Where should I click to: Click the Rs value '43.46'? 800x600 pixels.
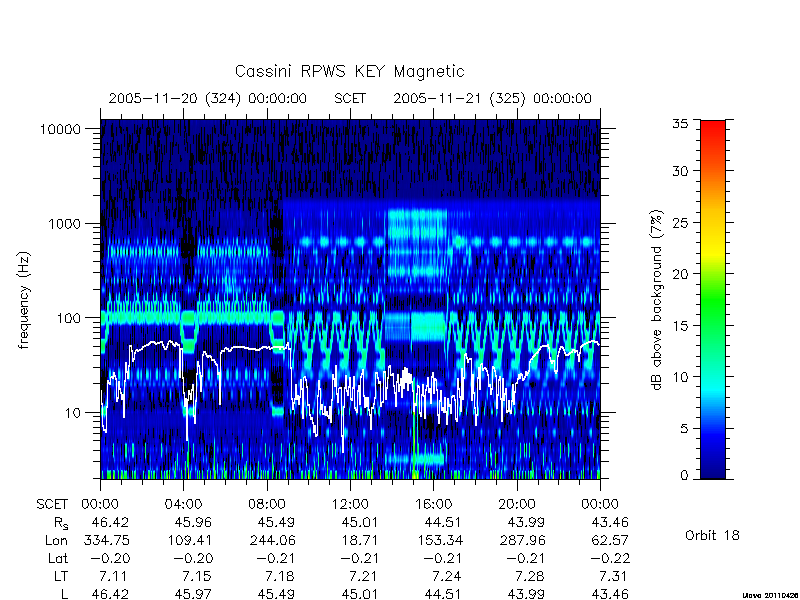[610, 523]
